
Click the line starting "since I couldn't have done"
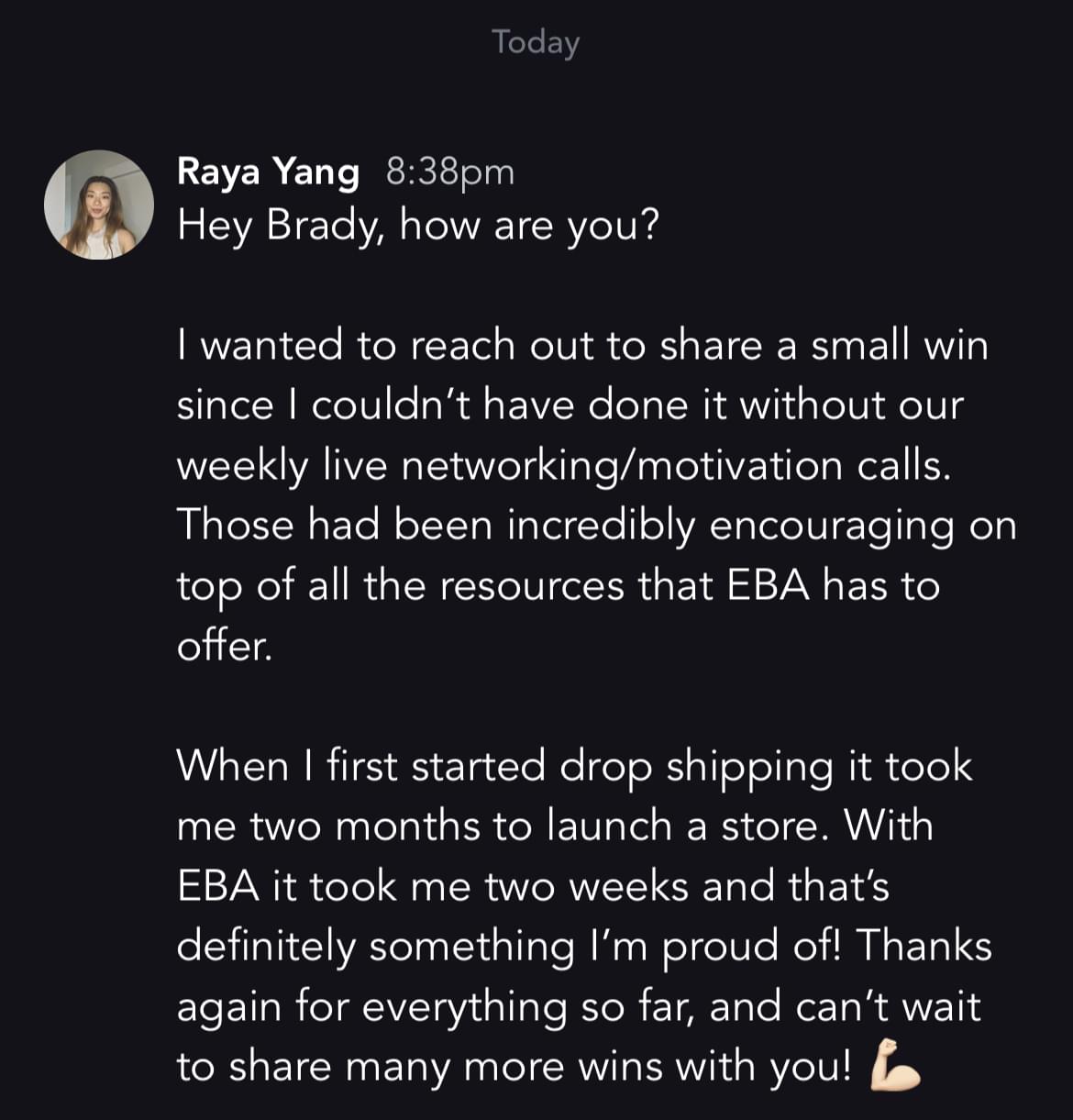[570, 405]
